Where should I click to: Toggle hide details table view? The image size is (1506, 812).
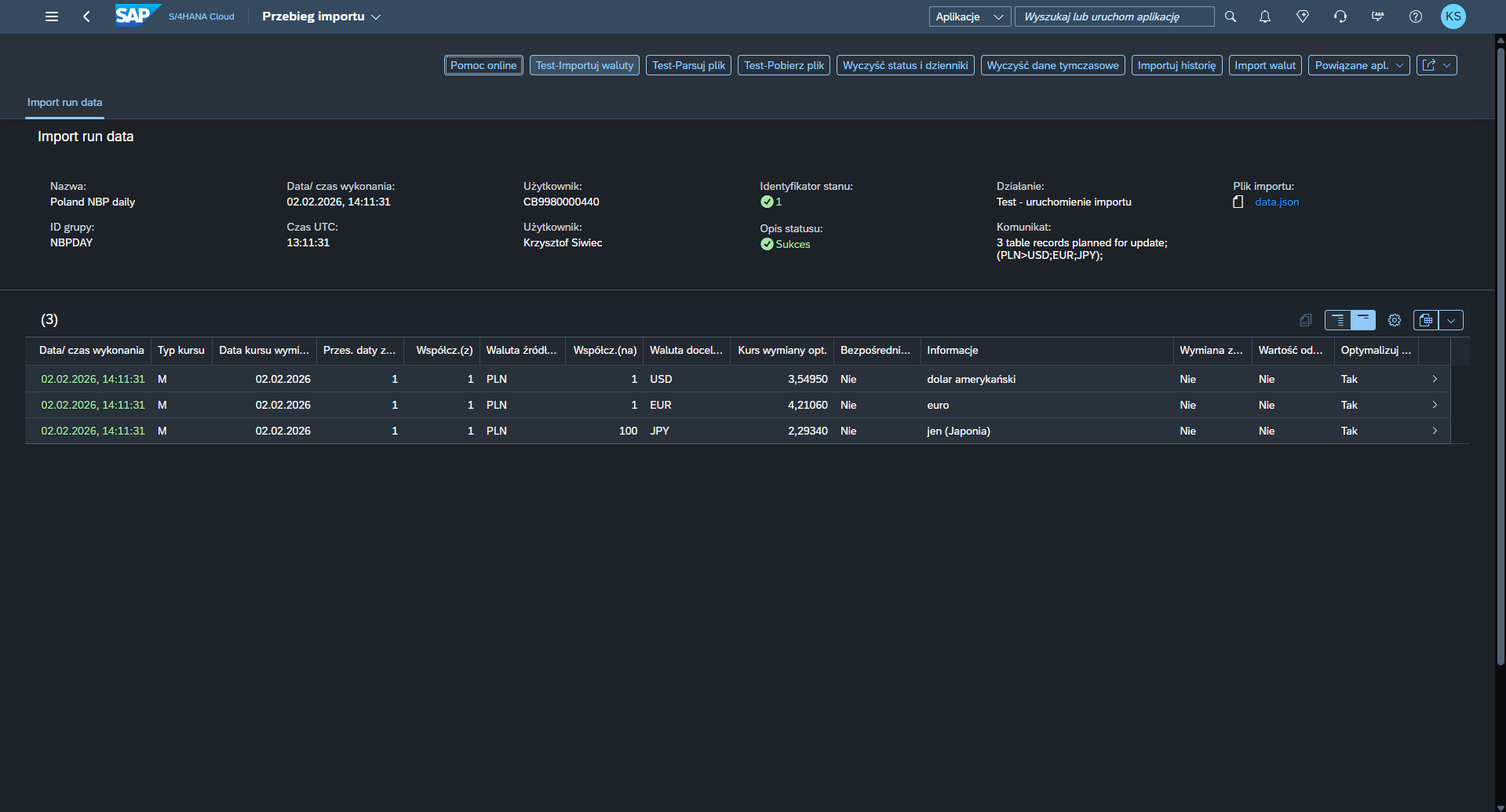pos(1363,320)
